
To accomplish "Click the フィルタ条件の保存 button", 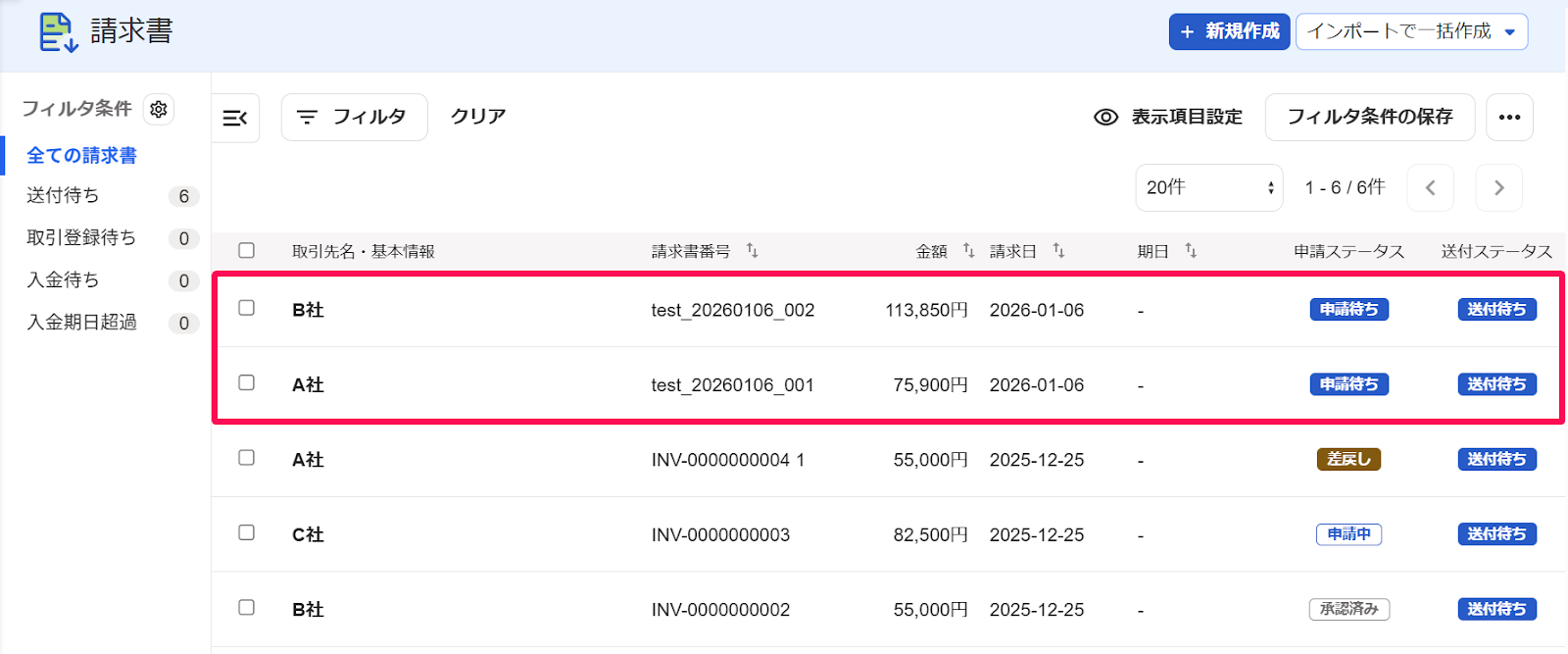I will point(1370,118).
